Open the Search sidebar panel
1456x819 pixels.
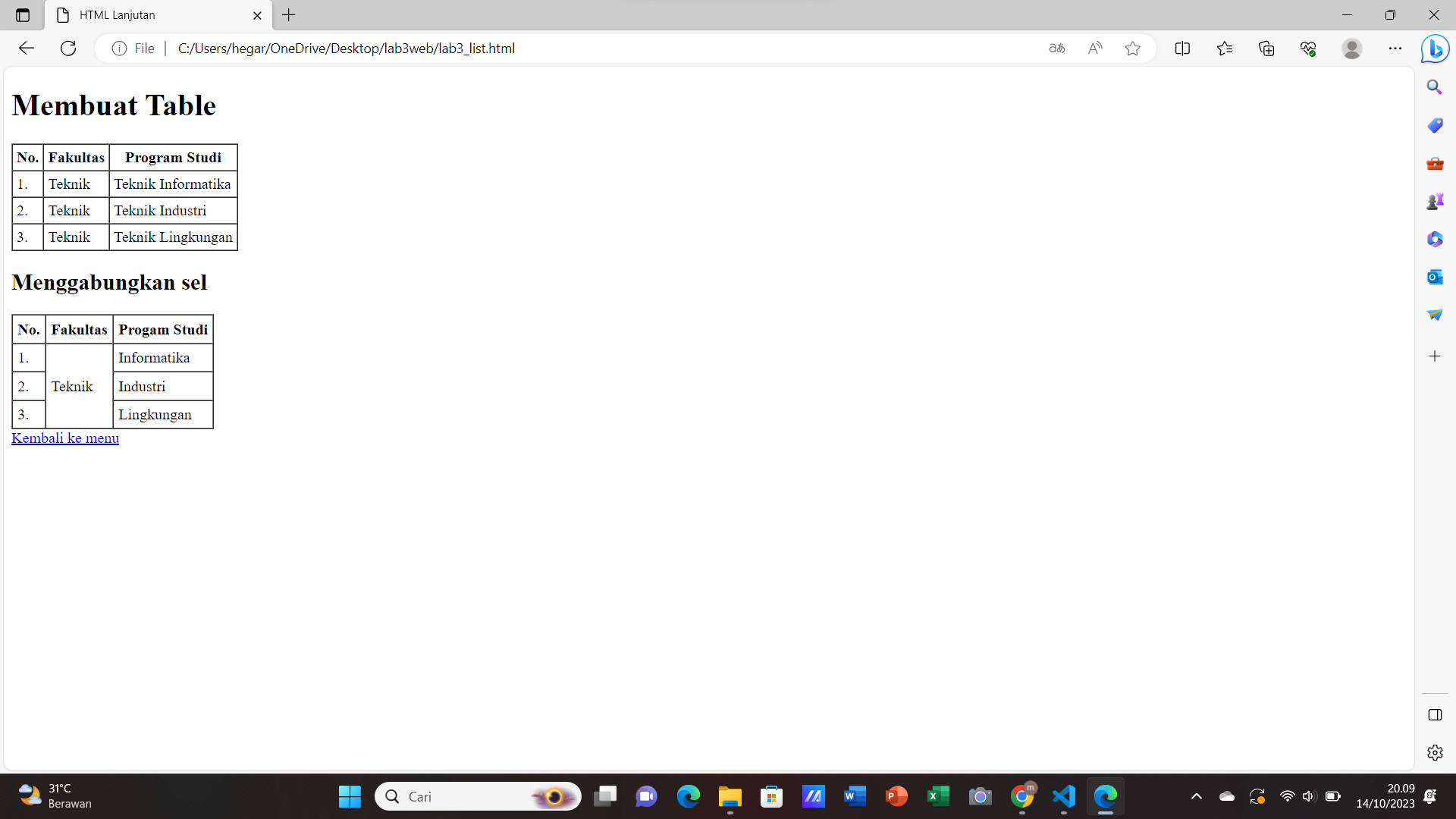1434,86
